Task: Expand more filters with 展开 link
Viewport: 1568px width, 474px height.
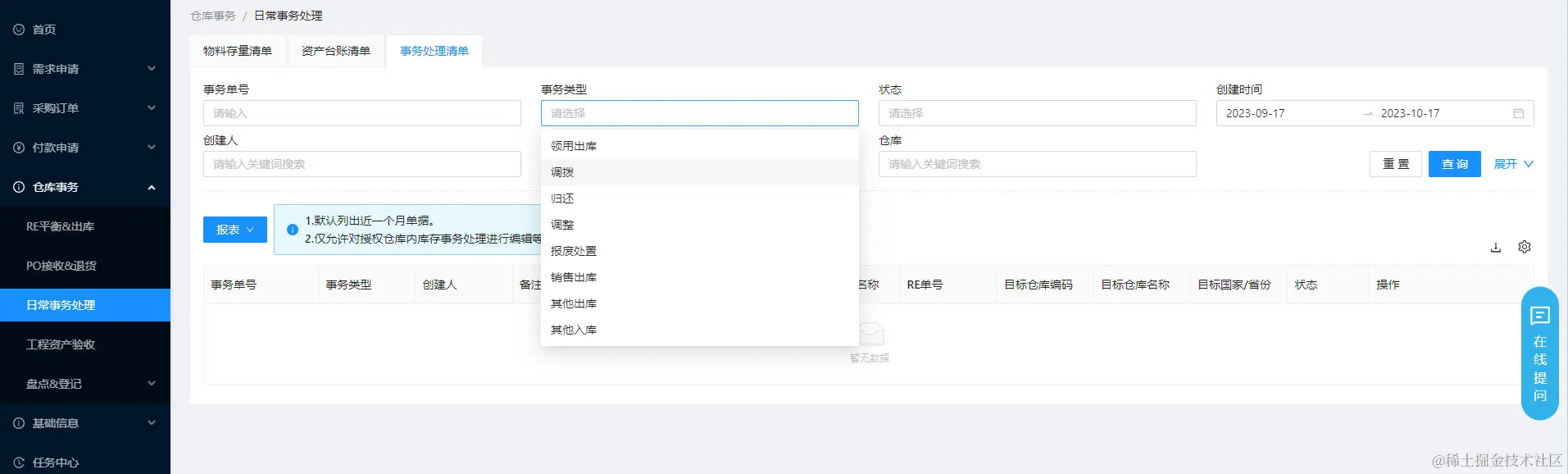Action: [1513, 164]
